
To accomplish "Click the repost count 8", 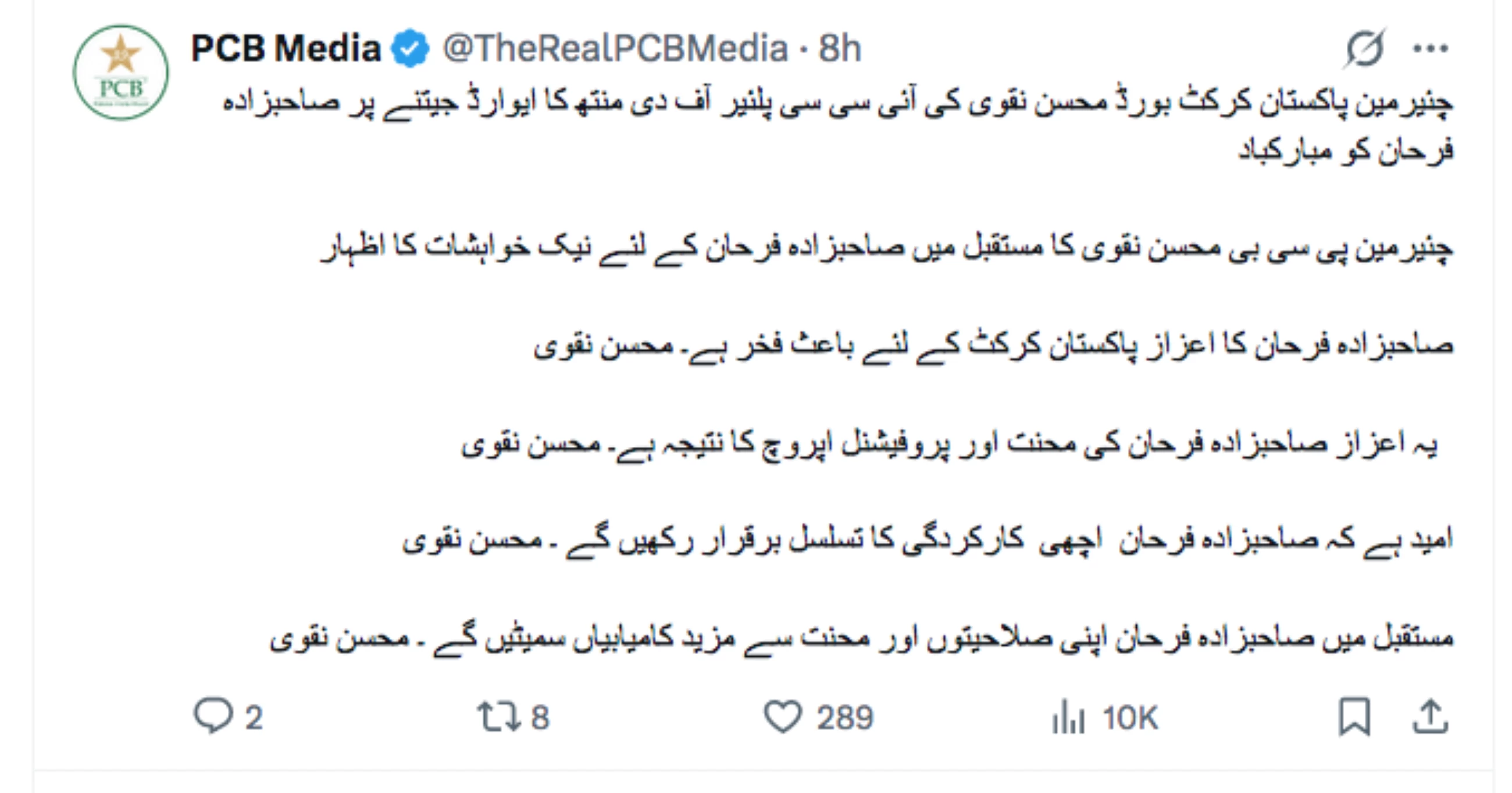I will 540,718.
